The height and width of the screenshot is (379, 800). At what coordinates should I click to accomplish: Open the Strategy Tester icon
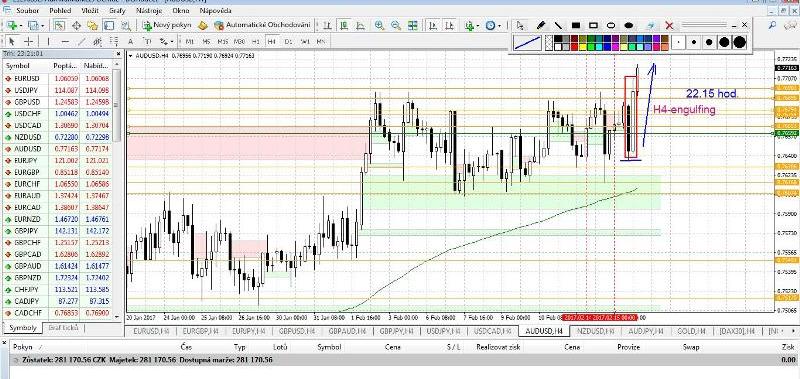pyautogui.click(x=126, y=25)
